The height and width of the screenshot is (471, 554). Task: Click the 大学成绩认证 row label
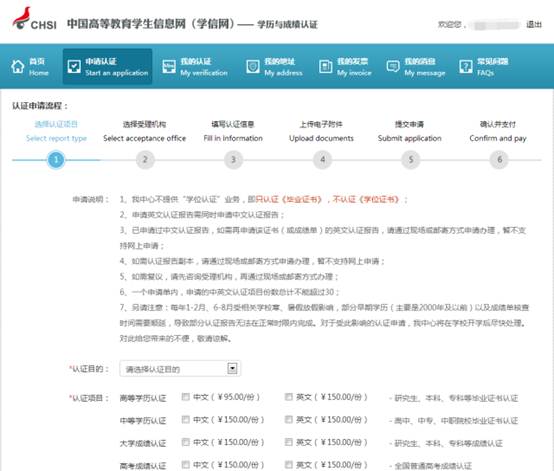[143, 443]
